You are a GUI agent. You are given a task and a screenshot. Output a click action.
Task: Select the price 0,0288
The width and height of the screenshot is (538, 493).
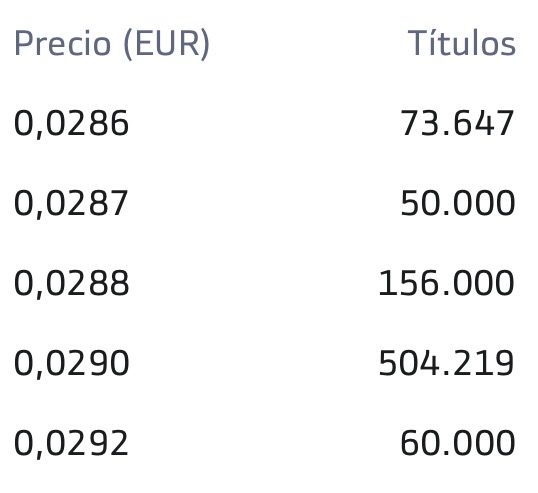71,284
